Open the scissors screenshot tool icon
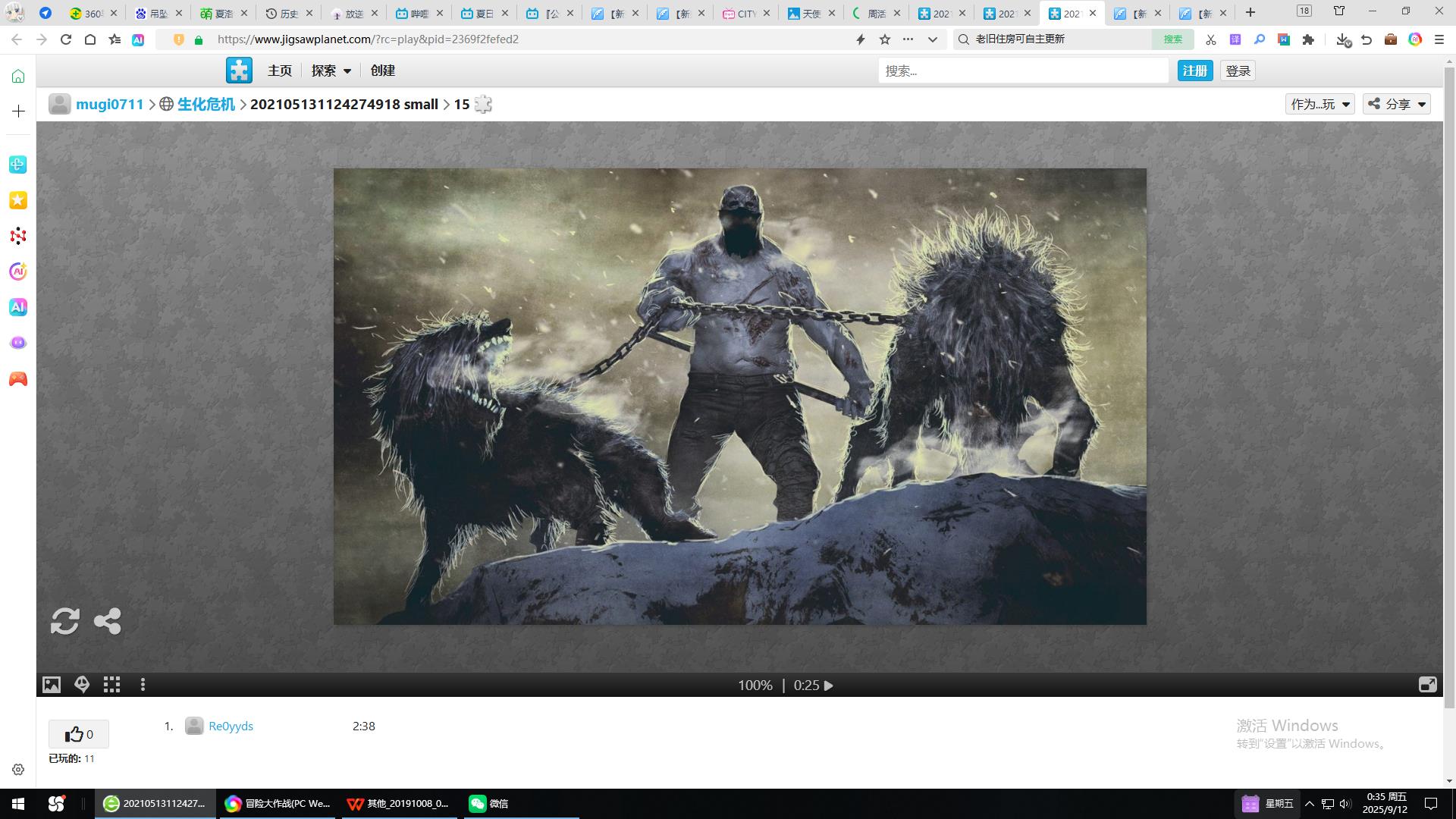 (1211, 39)
